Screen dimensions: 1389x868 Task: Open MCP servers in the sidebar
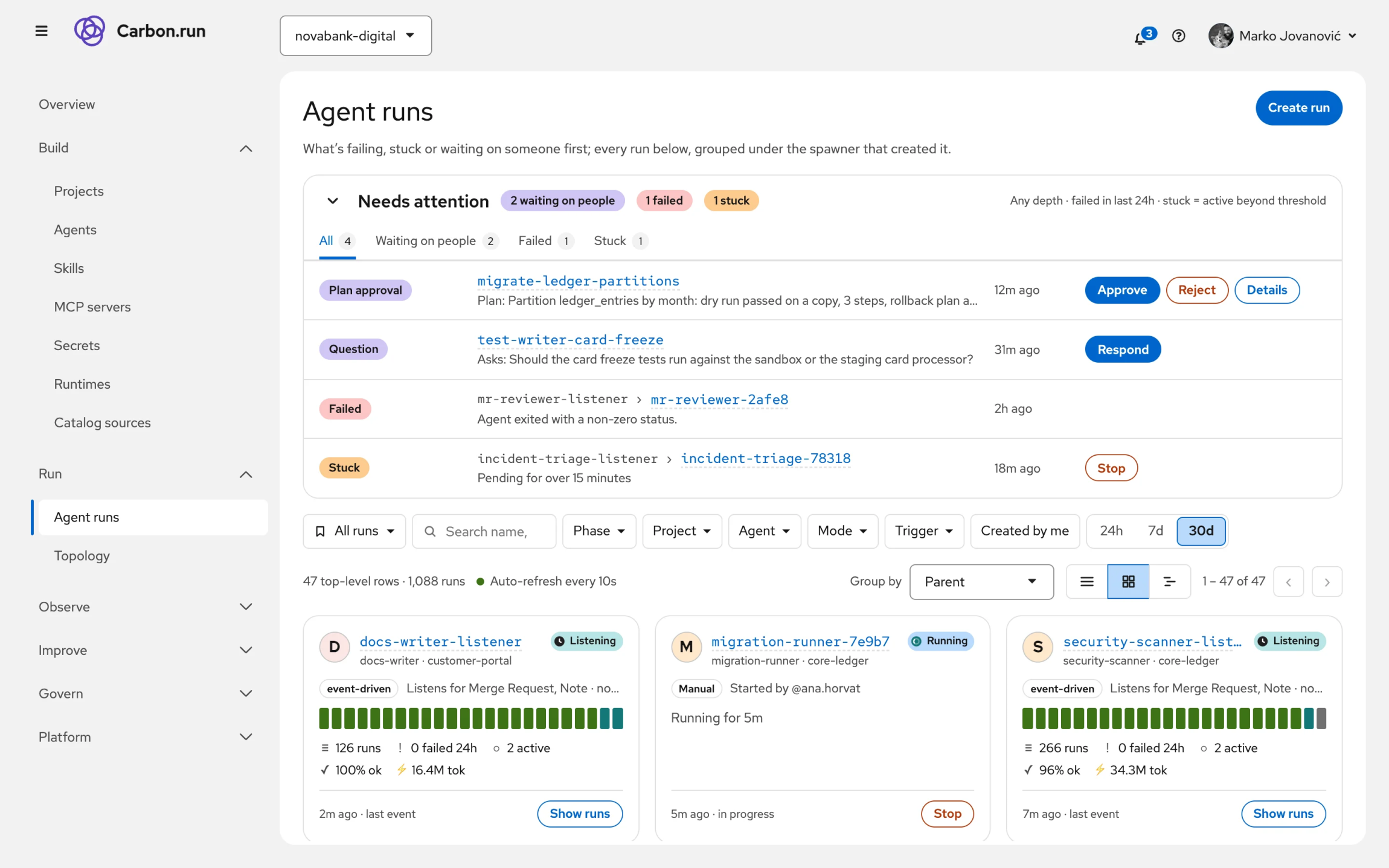[x=92, y=307]
